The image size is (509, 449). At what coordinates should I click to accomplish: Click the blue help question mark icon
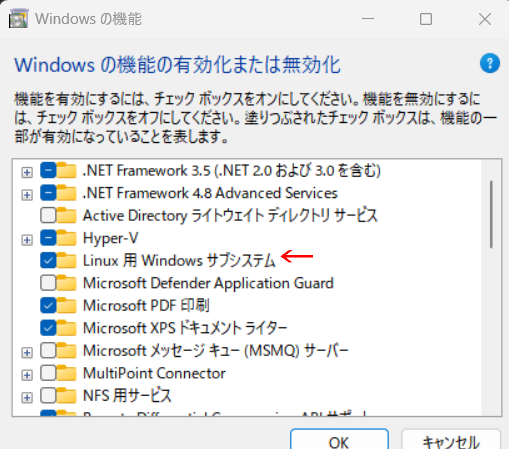point(490,63)
